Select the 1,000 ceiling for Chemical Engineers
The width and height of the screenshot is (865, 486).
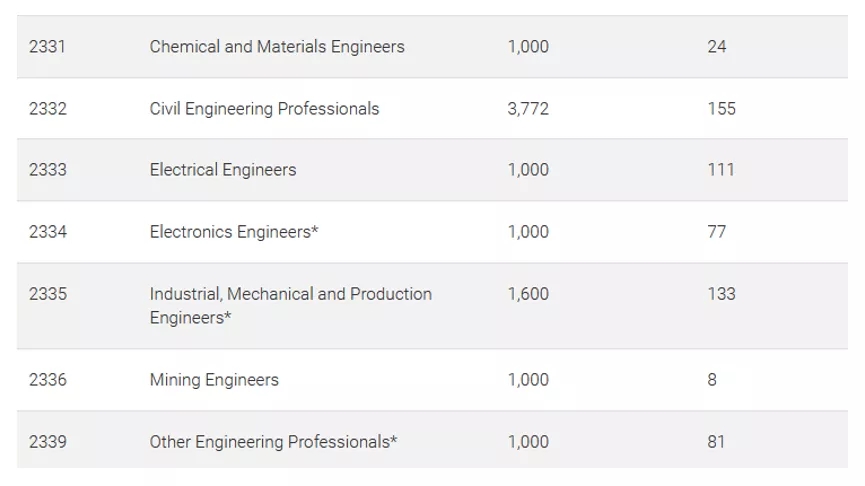(528, 46)
